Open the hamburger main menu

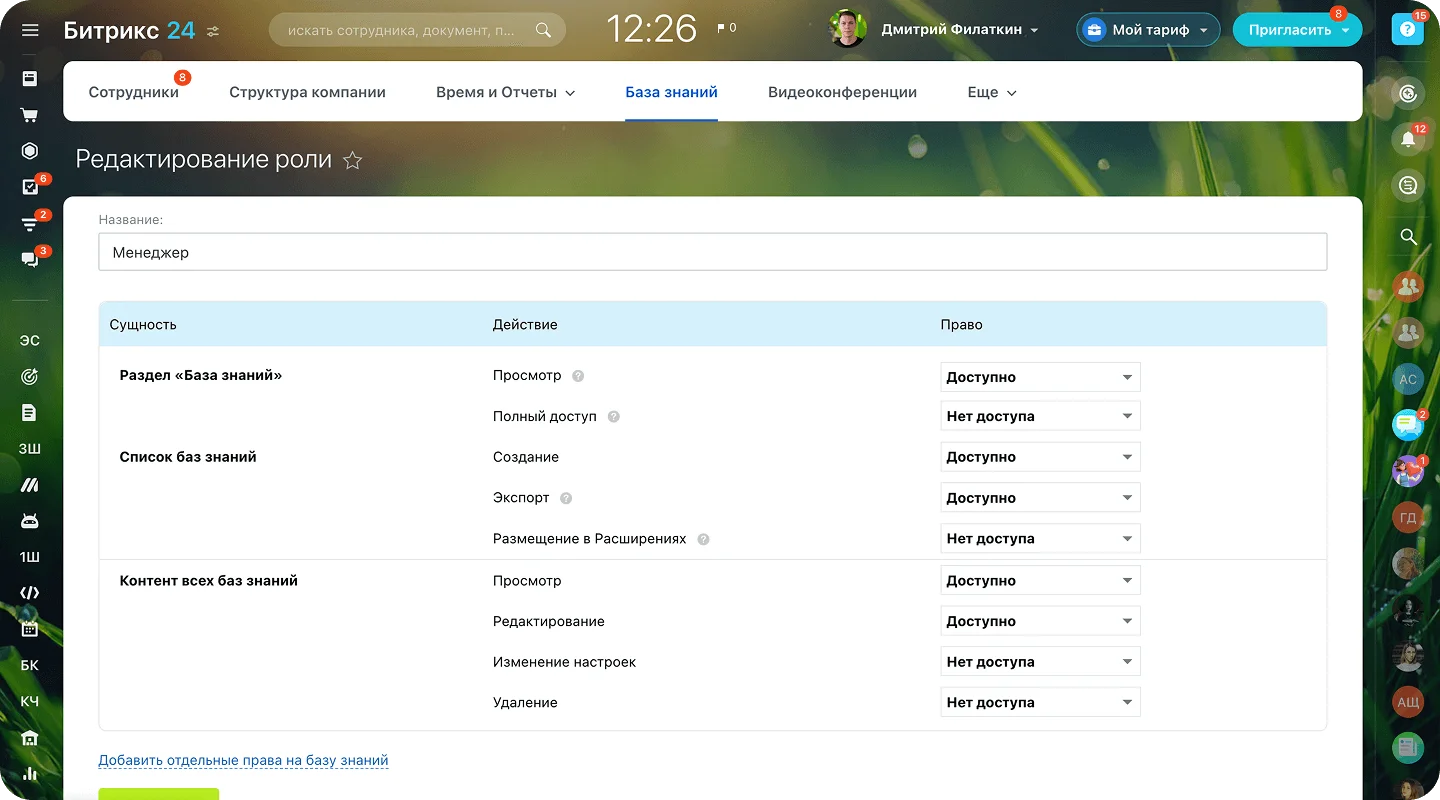pyautogui.click(x=30, y=30)
